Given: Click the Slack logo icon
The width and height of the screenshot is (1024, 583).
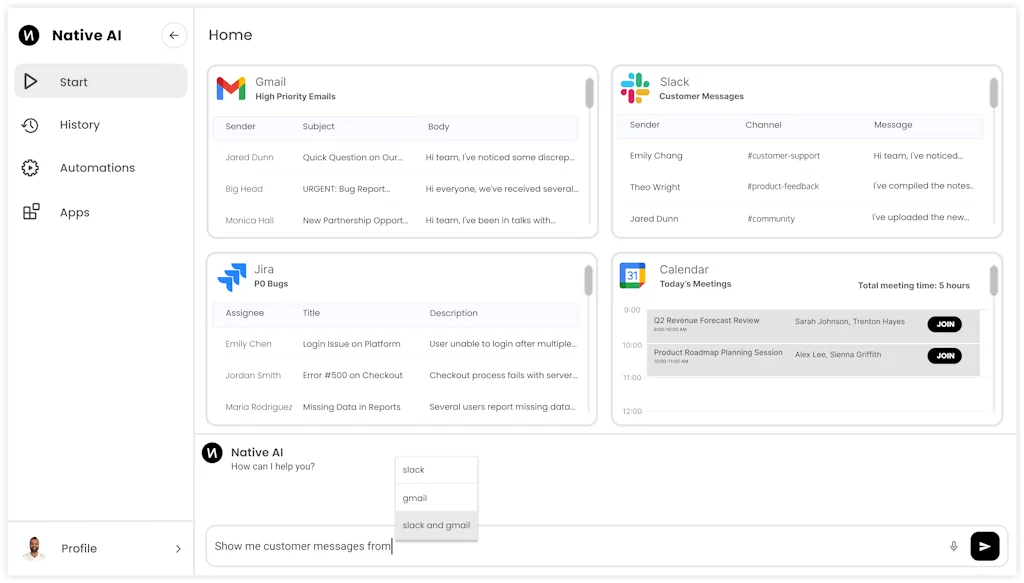Looking at the screenshot, I should (635, 88).
